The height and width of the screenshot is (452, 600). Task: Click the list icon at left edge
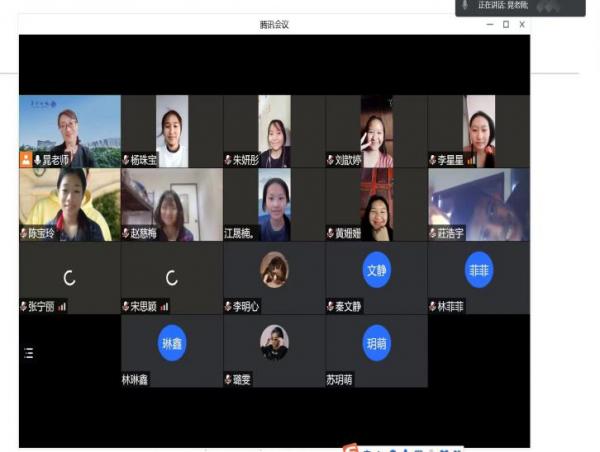tap(28, 353)
